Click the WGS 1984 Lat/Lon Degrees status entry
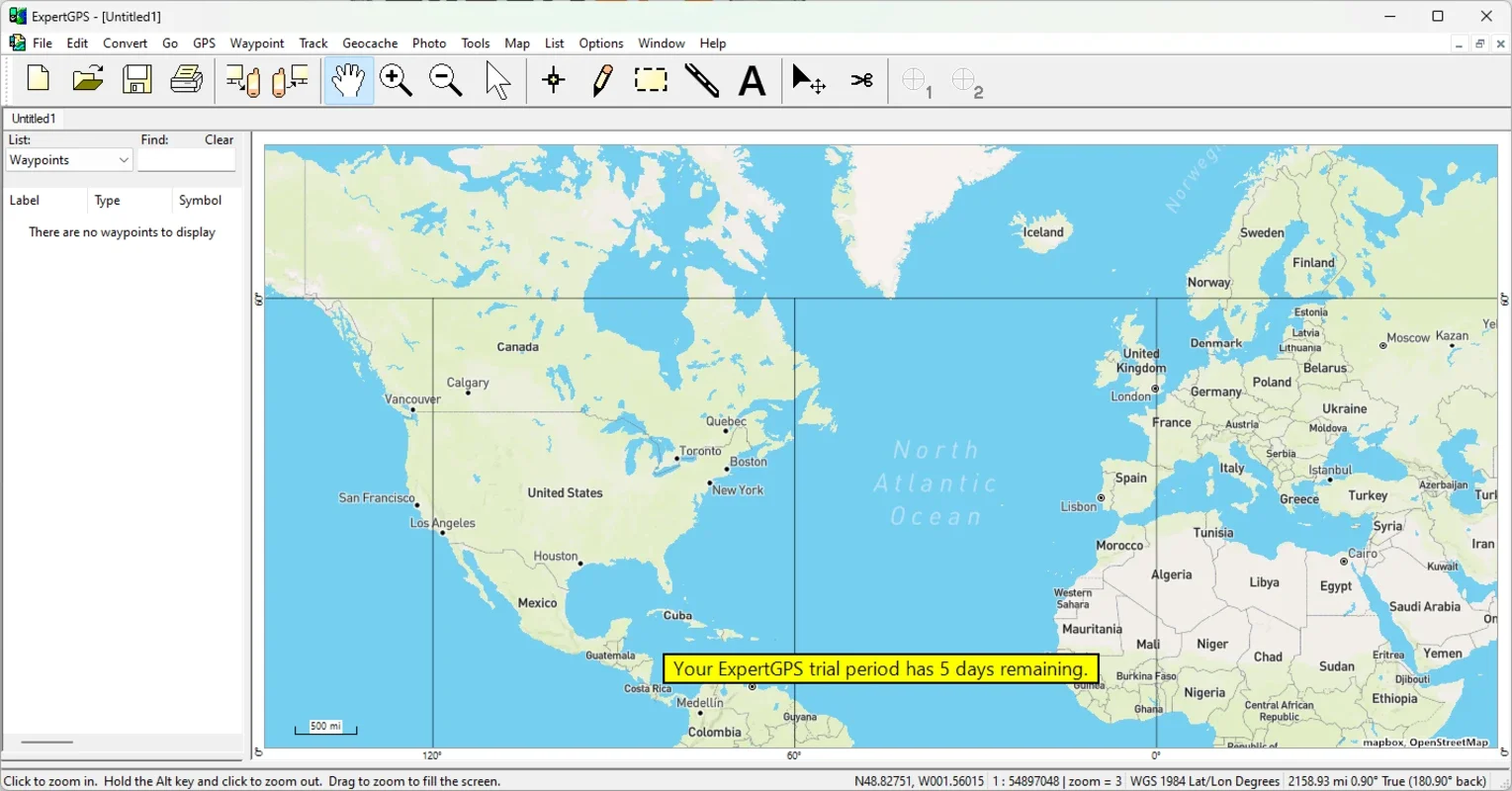Screen dimensions: 1512x791 coord(1204,781)
